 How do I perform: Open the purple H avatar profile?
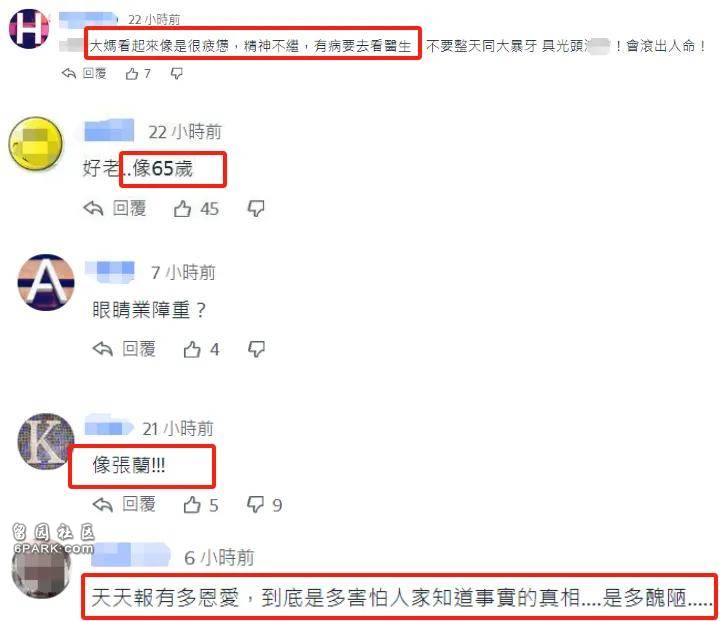[x=29, y=29]
